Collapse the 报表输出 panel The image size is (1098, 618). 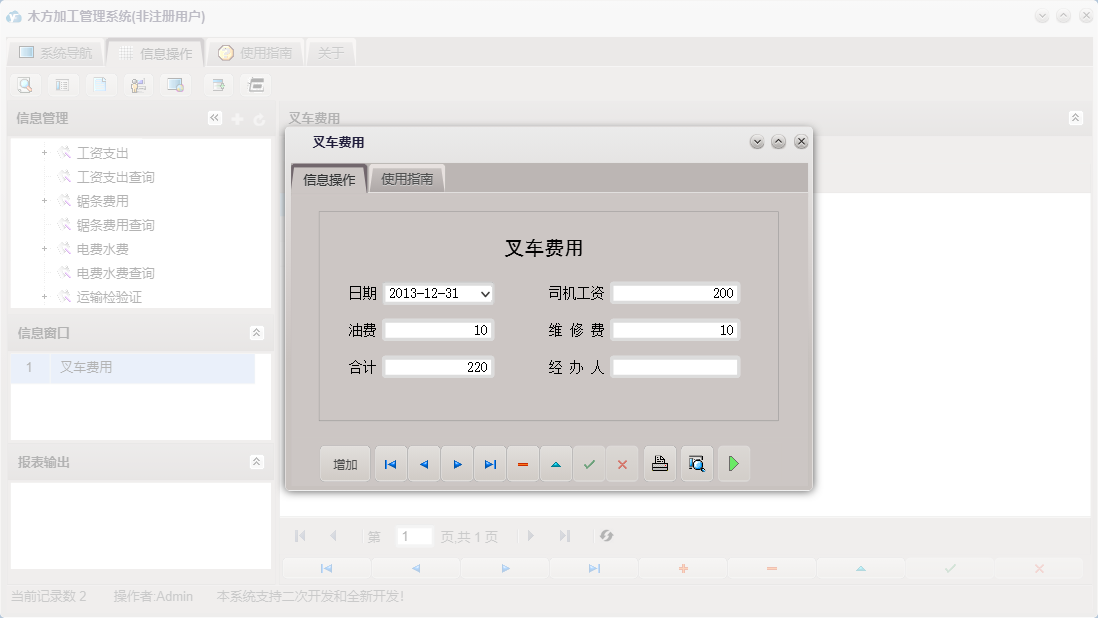pyautogui.click(x=257, y=463)
